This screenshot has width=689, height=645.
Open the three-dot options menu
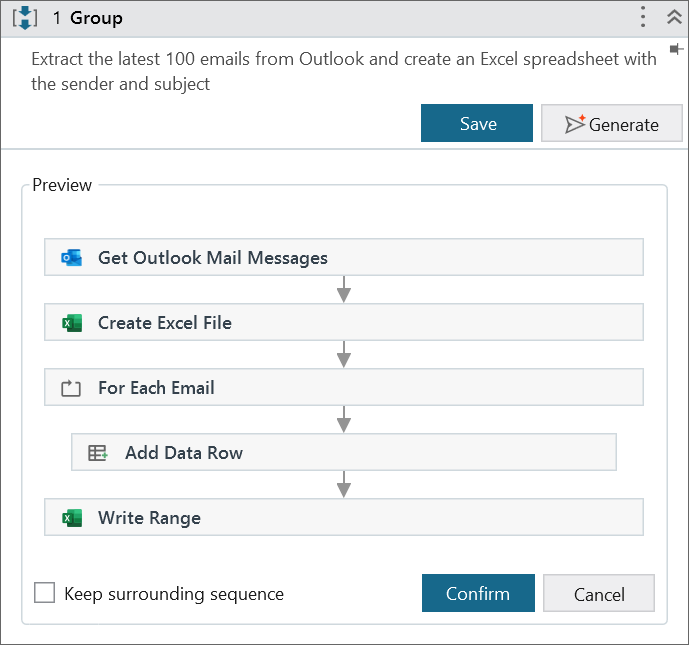click(644, 17)
